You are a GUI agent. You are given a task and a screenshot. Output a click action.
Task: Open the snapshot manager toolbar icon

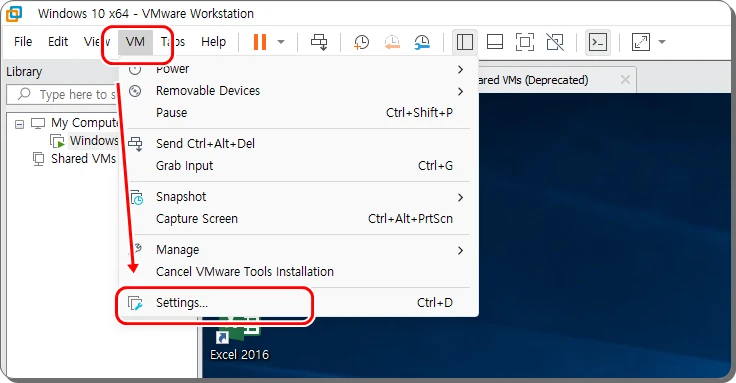point(422,42)
